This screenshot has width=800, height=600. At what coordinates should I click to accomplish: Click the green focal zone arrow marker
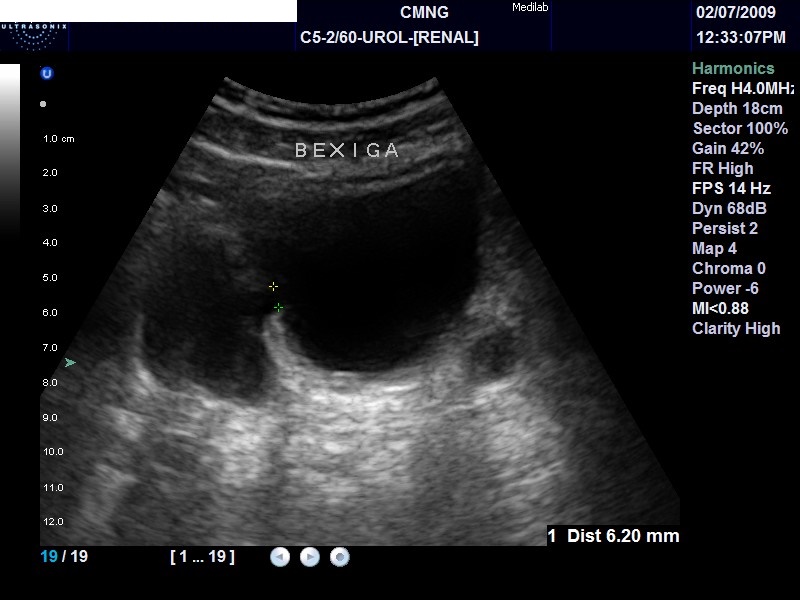coord(70,363)
